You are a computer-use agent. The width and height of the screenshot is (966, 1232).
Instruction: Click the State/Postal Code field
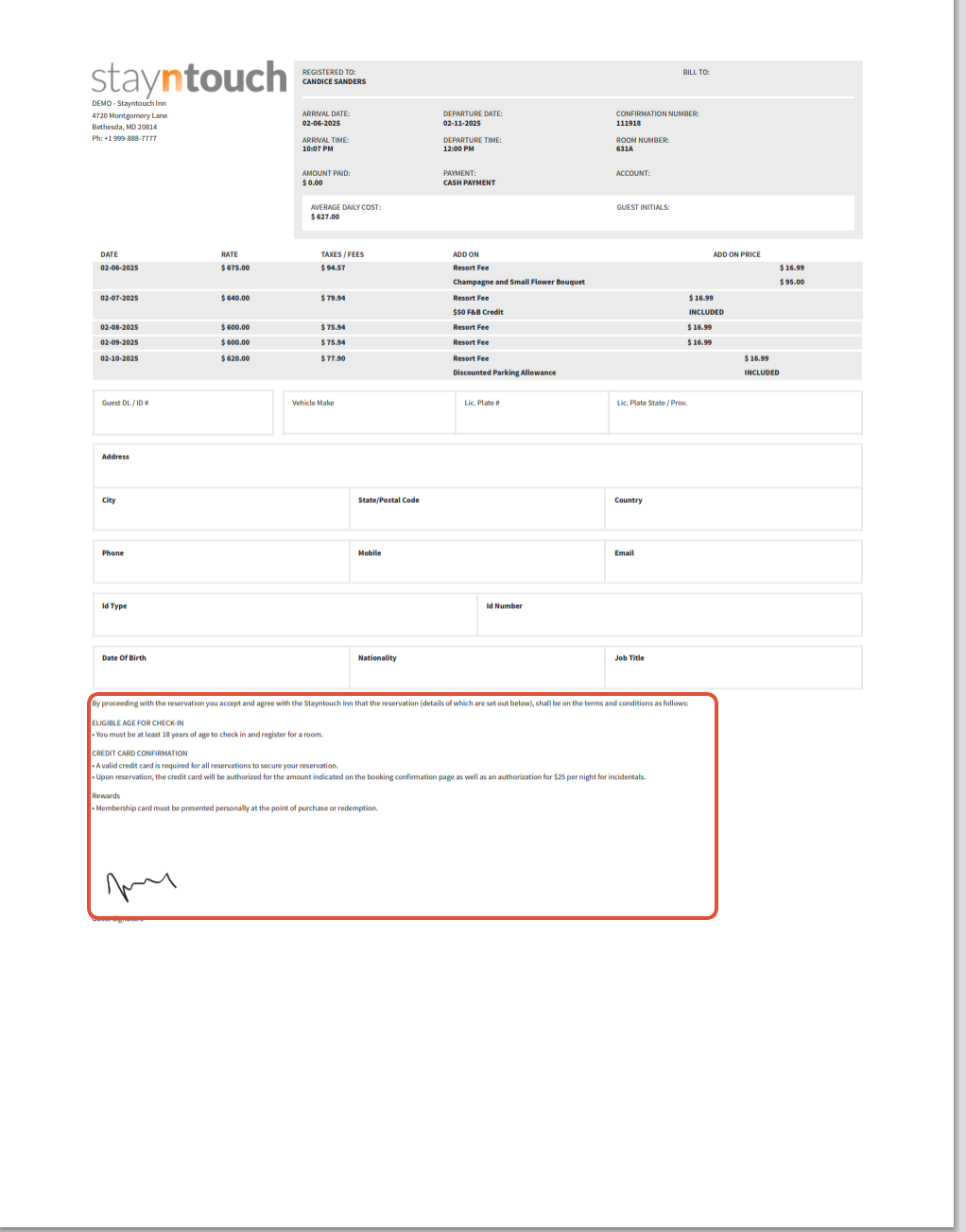pyautogui.click(x=477, y=509)
